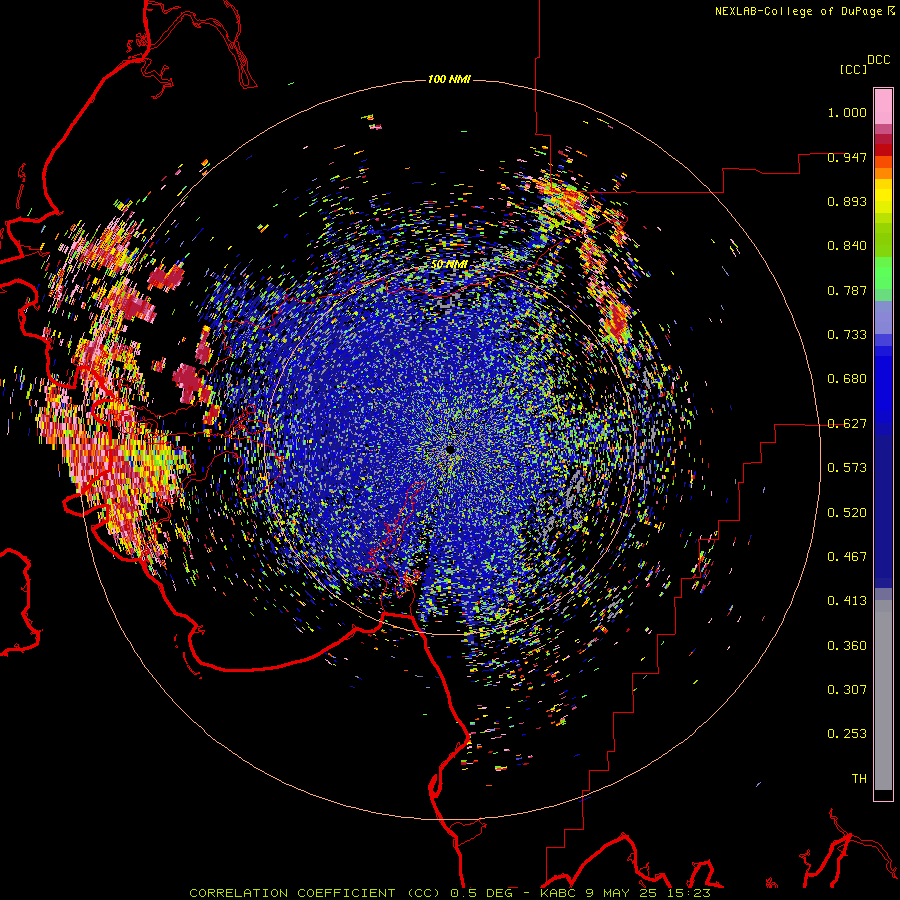900x900 pixels.
Task: Click the 0.467 legend value
Action: [847, 557]
